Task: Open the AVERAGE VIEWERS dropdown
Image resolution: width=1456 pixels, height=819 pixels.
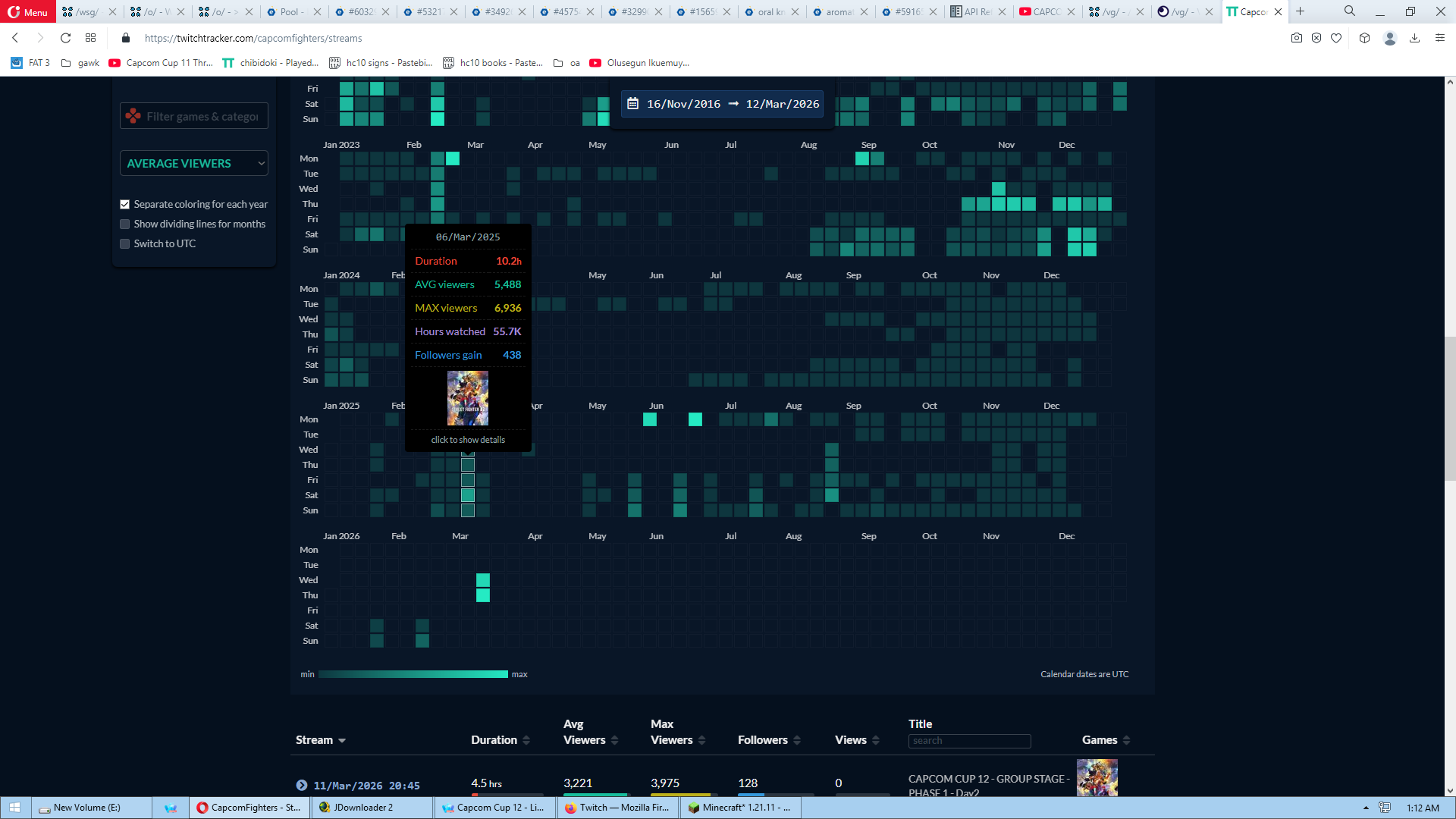Action: 194,164
